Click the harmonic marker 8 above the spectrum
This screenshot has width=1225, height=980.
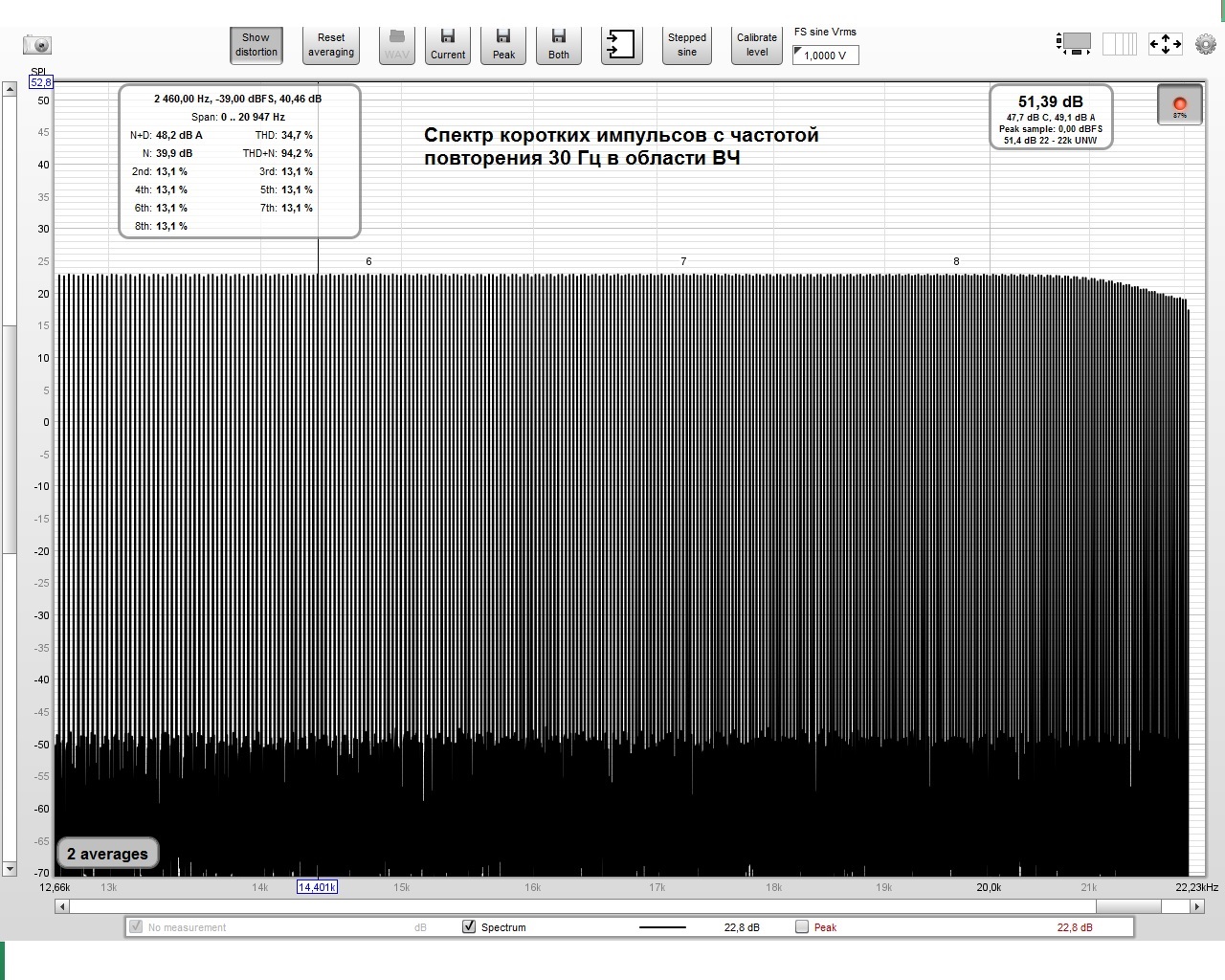(956, 261)
